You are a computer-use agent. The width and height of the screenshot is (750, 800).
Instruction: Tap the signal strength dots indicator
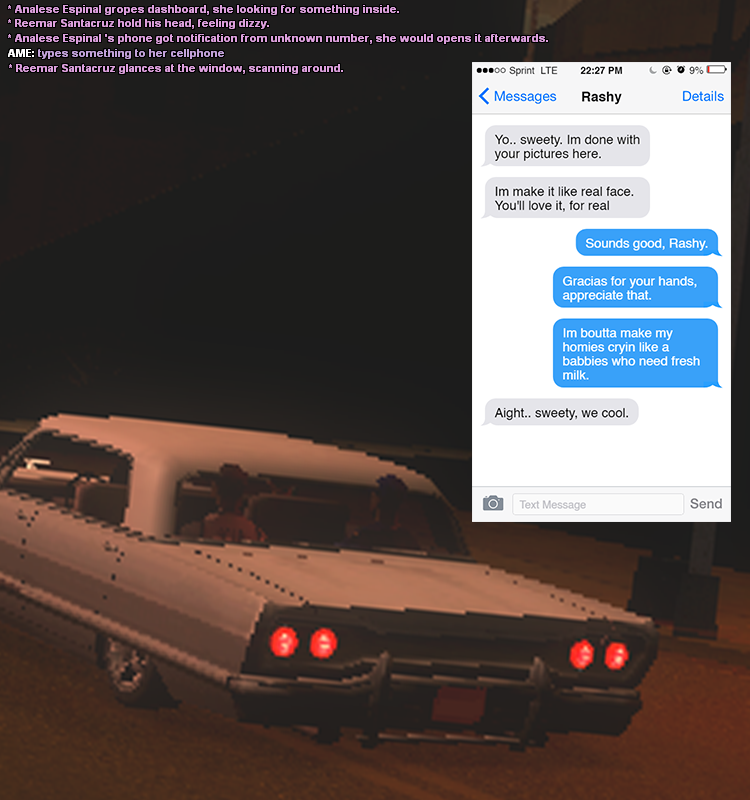point(491,70)
